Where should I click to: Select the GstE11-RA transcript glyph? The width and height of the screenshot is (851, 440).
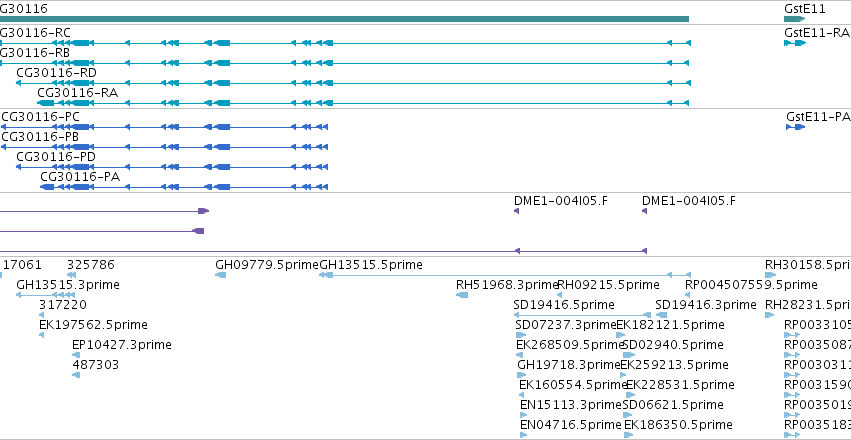795,43
